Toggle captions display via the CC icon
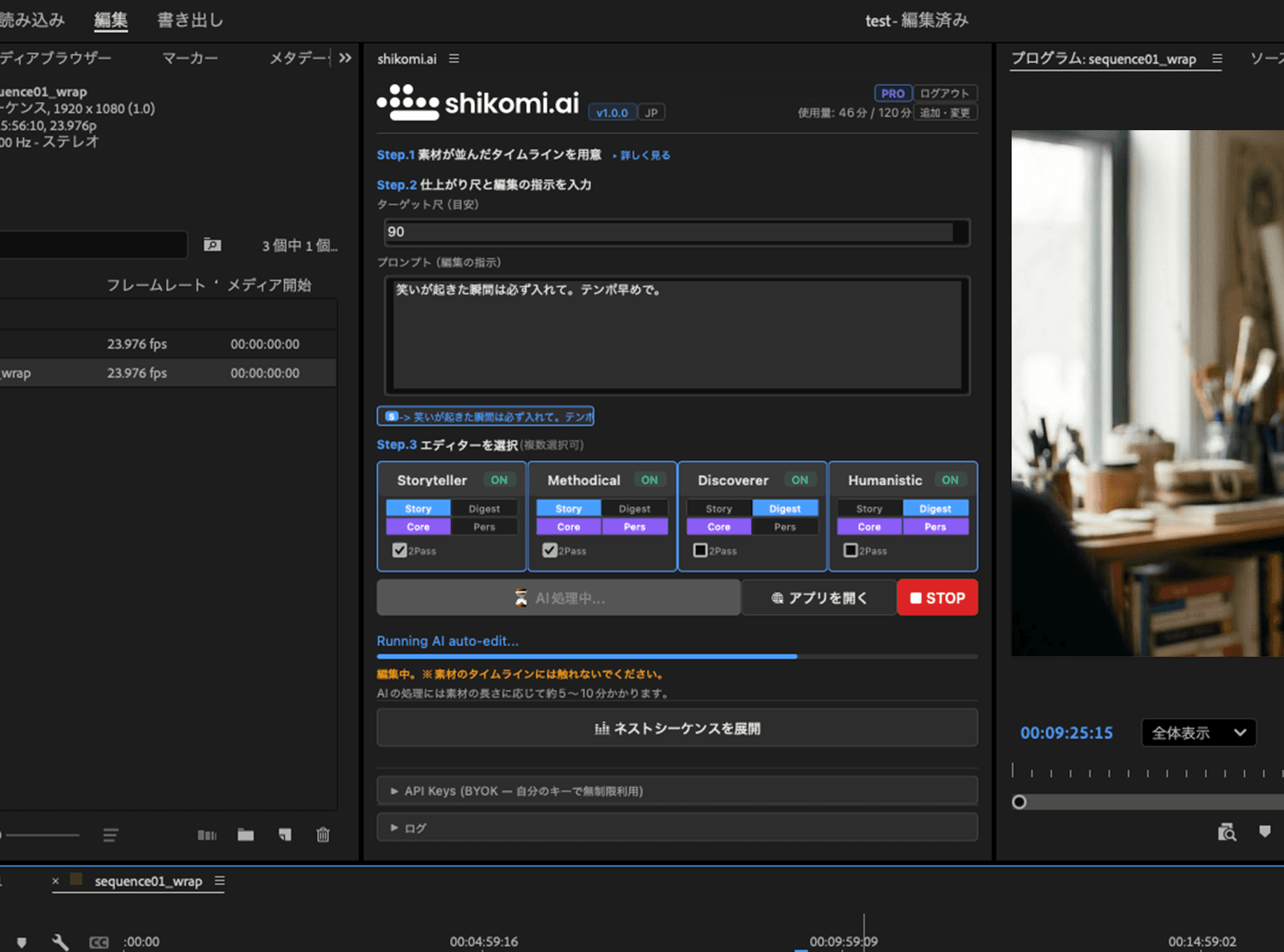Screen dimensions: 1284x952 coord(99,941)
